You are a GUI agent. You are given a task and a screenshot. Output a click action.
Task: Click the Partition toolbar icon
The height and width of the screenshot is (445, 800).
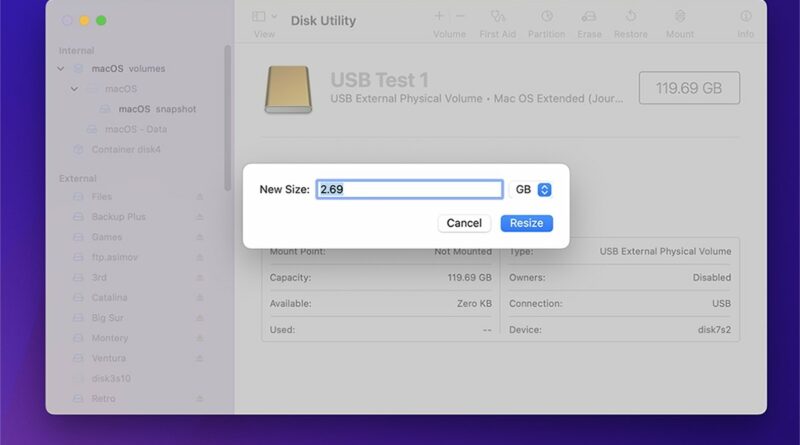click(546, 17)
